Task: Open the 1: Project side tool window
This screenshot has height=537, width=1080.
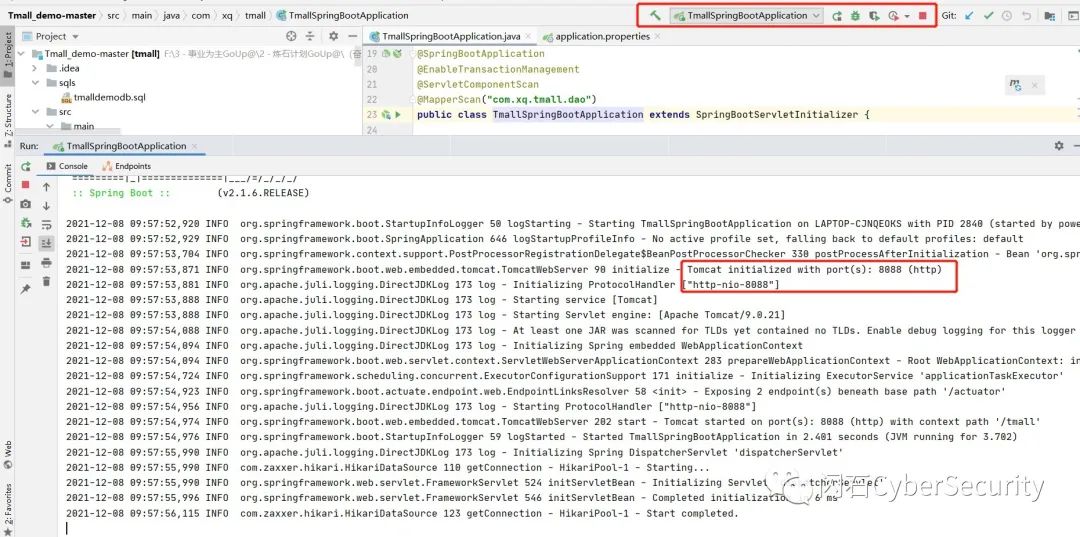Action: click(x=8, y=55)
